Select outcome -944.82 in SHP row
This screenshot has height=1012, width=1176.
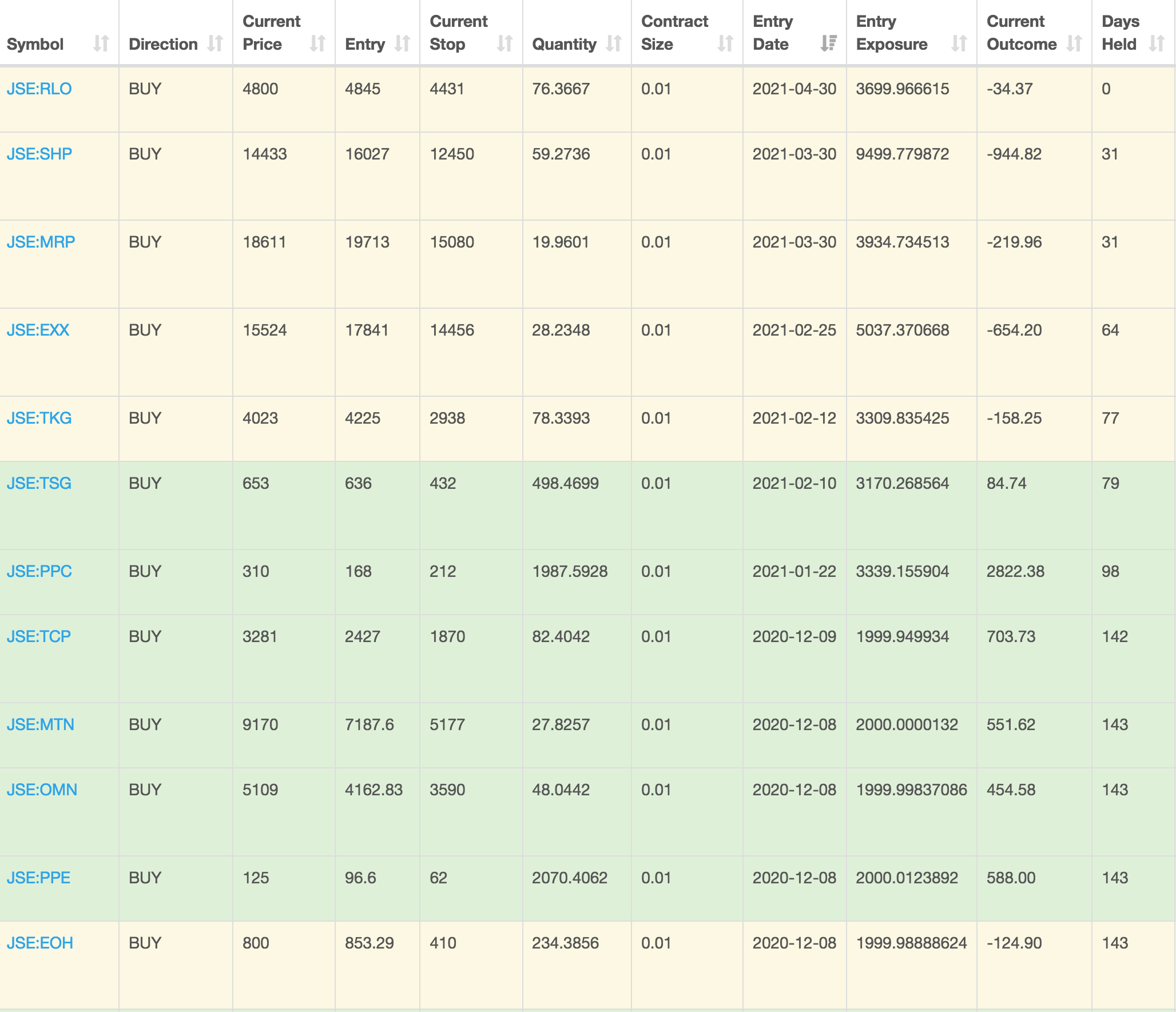1014,154
